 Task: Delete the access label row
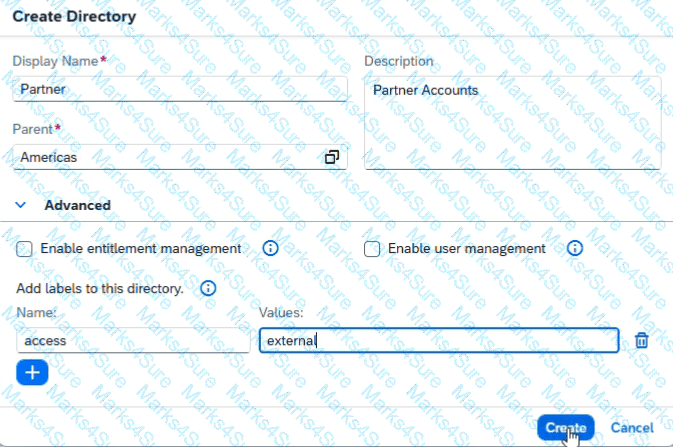point(642,340)
